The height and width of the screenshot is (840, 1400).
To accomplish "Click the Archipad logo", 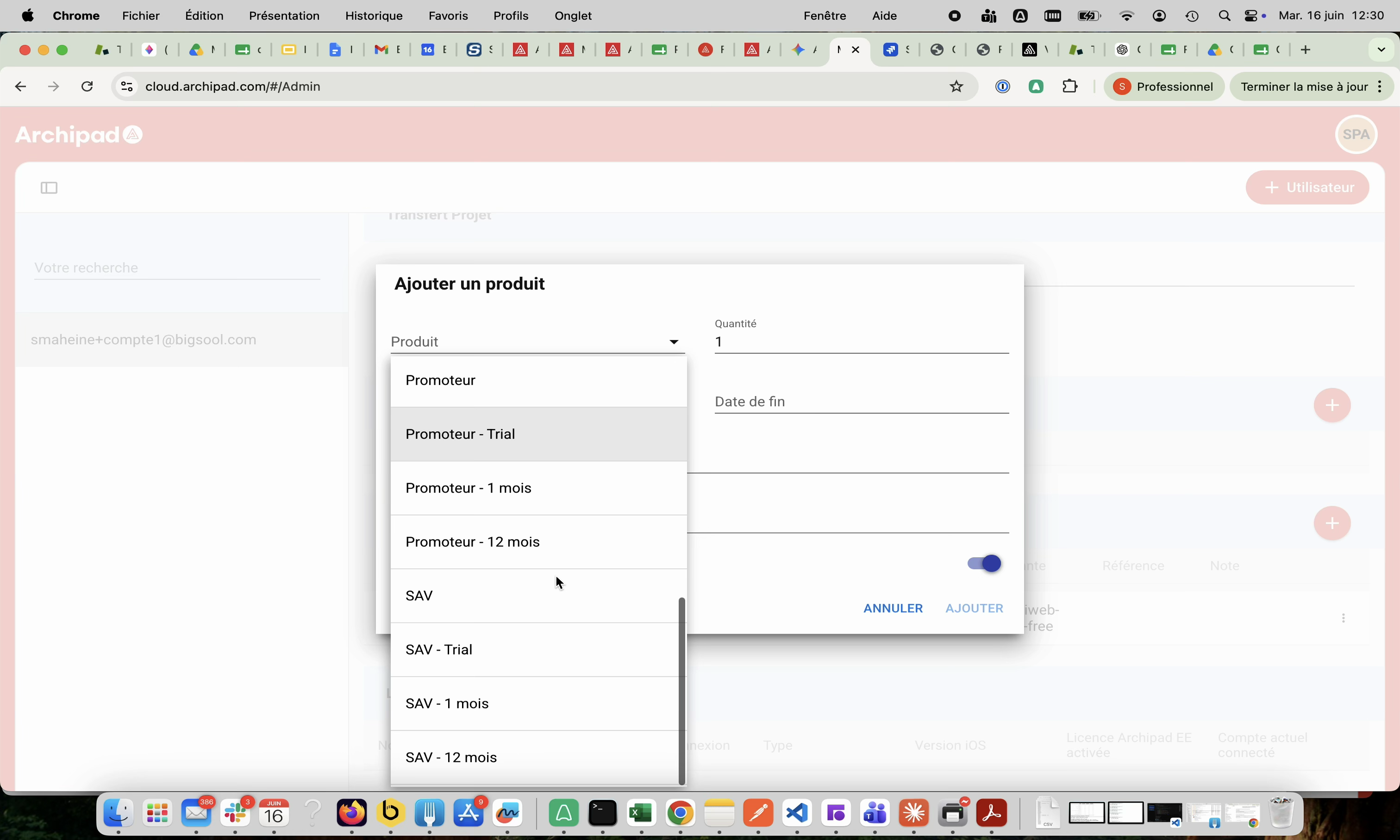I will (79, 135).
